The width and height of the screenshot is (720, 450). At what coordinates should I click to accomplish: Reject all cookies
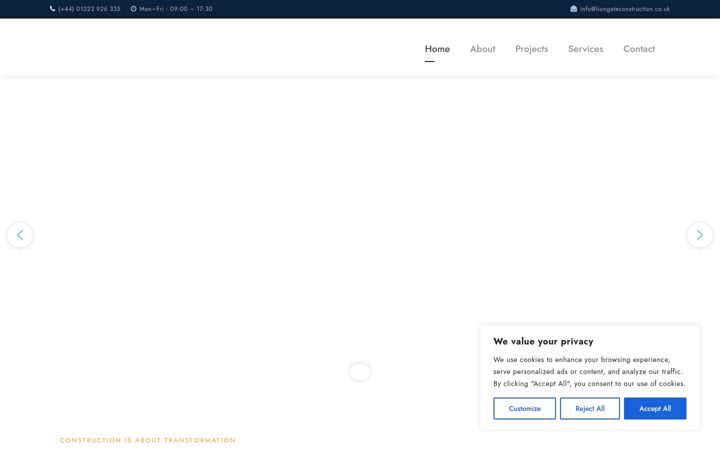coord(590,408)
